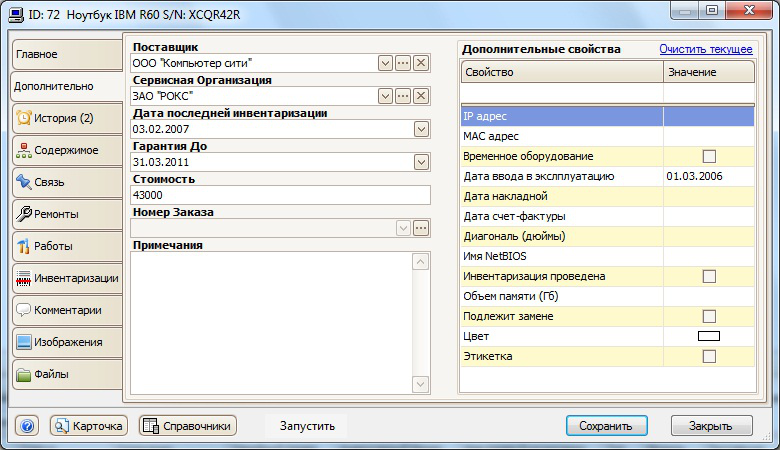Screen dimensions: 780x450
Task: Open supplier lookup with ellipsis button
Action: point(403,63)
